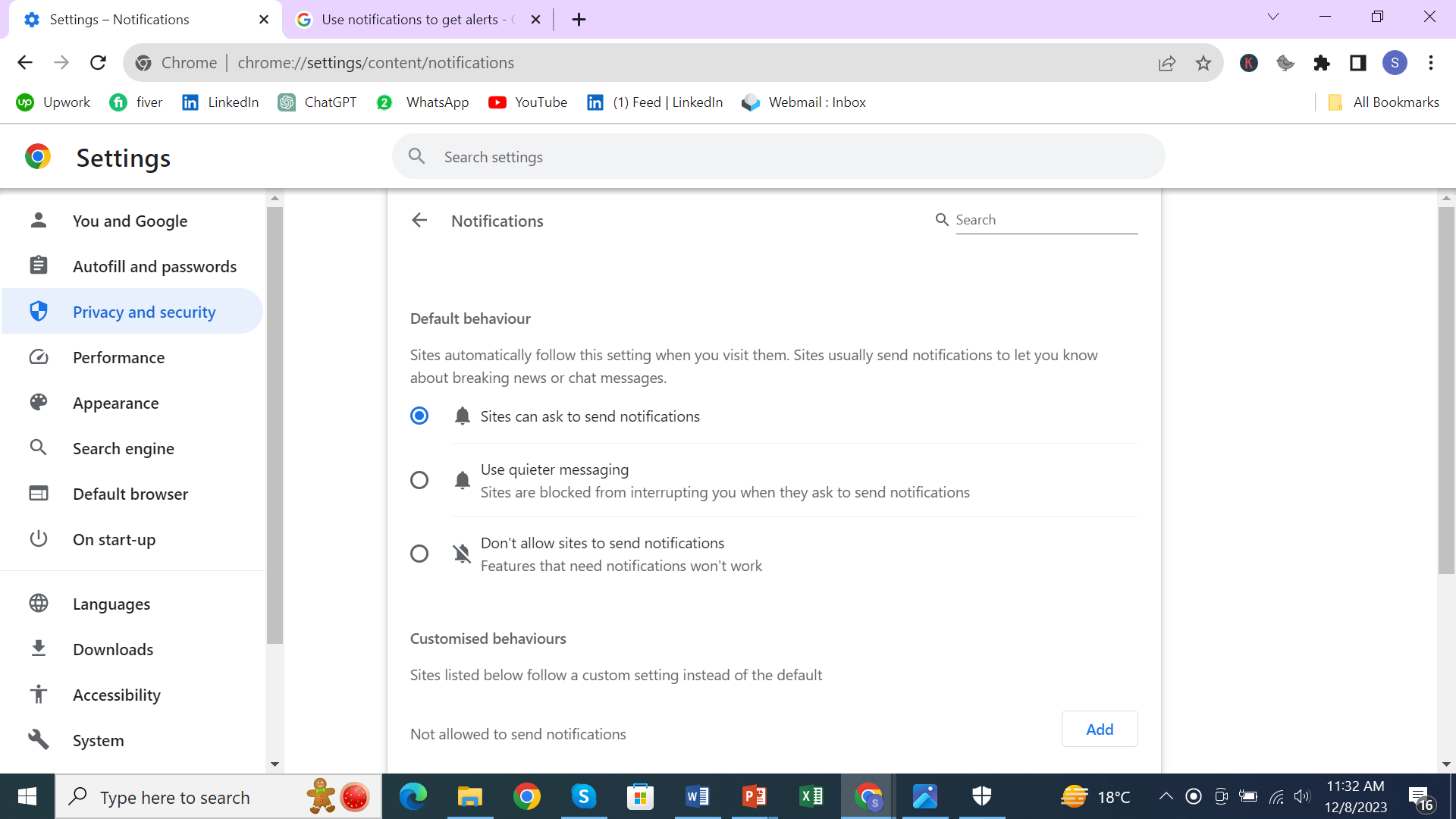This screenshot has height=819, width=1456.
Task: Open the Settings search input field
Action: [x=779, y=156]
